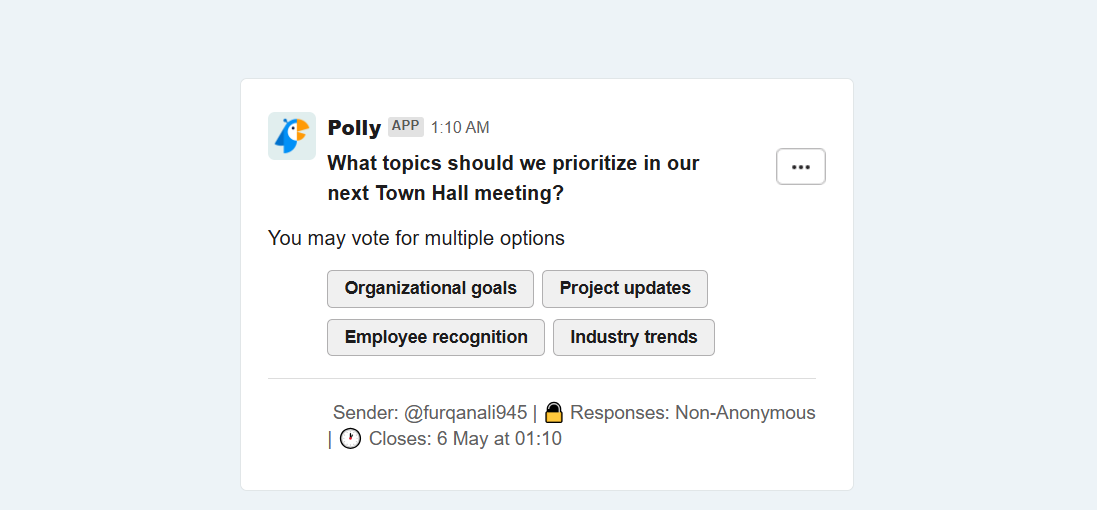Click the Closes: 6 May at 01:10 text
The image size is (1097, 510).
tap(465, 439)
